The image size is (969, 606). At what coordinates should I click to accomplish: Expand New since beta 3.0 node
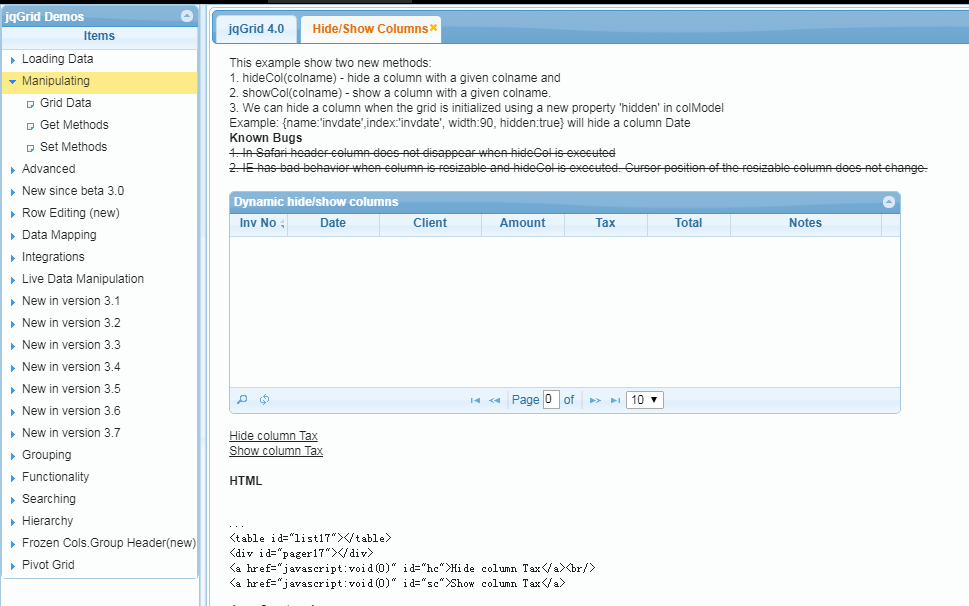point(12,192)
